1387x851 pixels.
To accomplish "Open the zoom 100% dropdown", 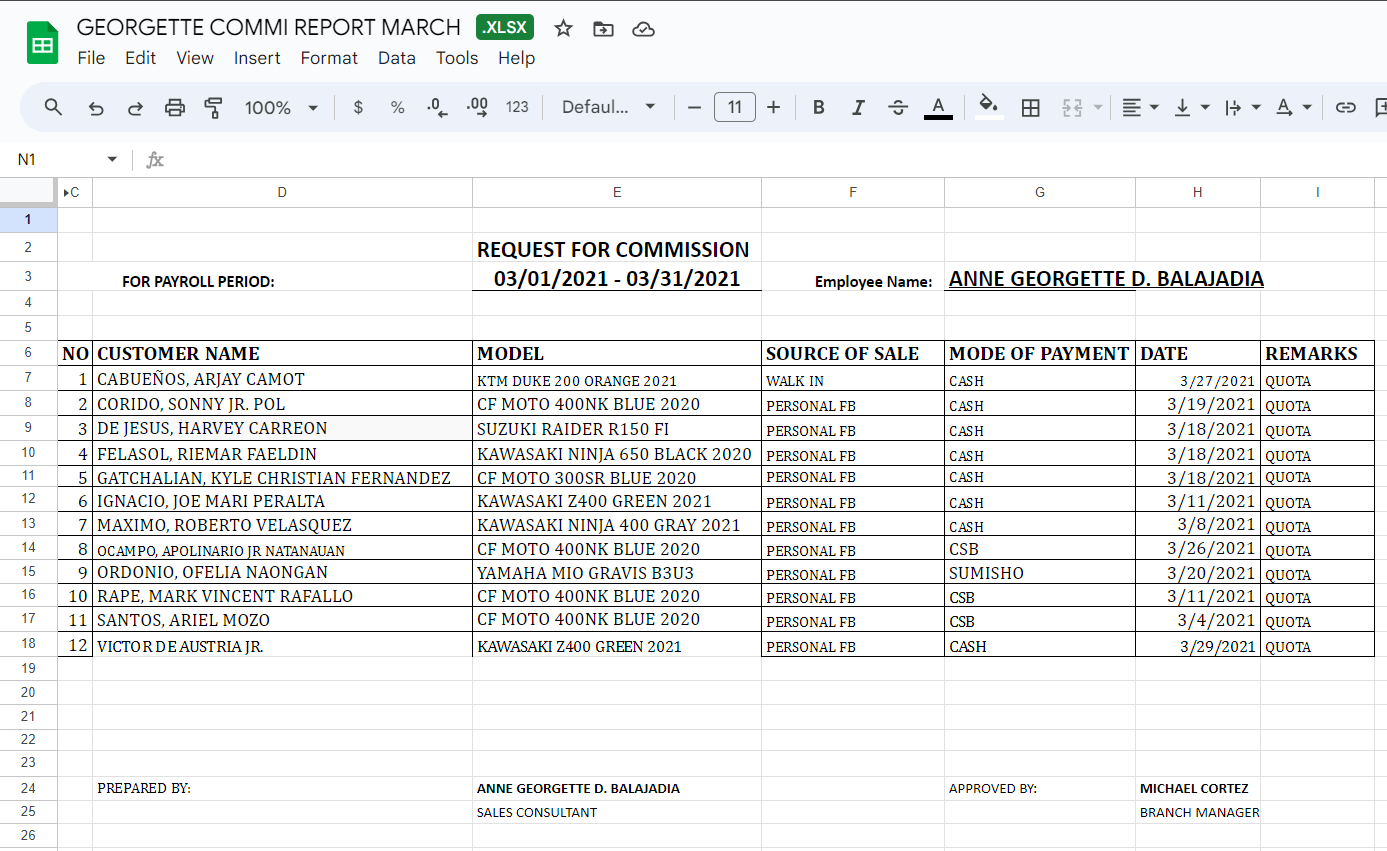I will point(281,107).
